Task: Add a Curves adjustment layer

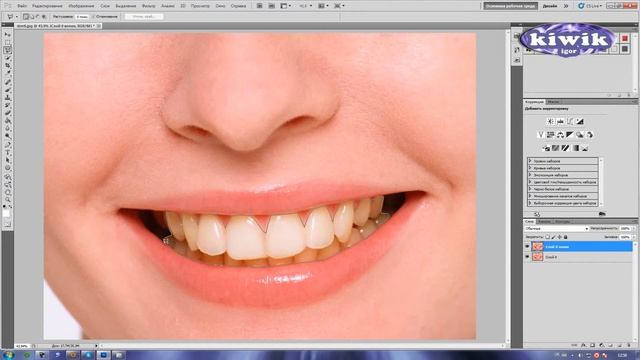Action: pyautogui.click(x=570, y=122)
